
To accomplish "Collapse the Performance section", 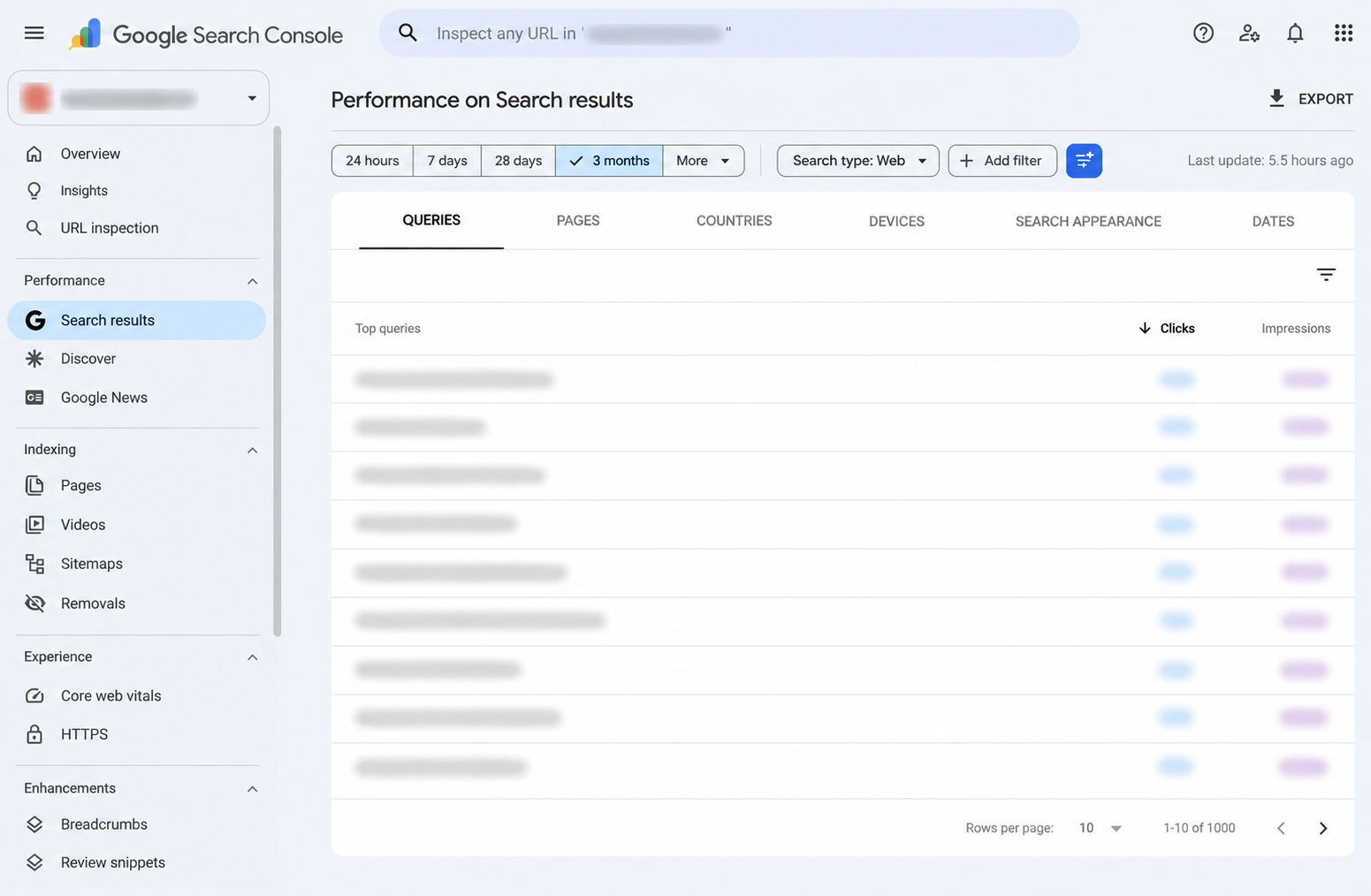I will pos(252,281).
